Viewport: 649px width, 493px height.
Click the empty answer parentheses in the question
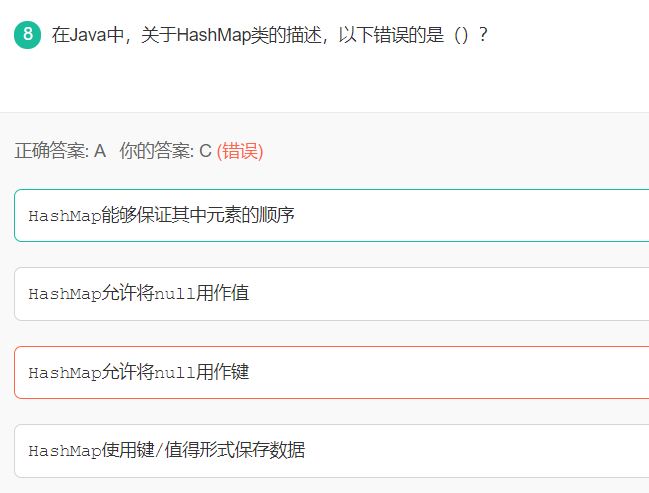(x=461, y=35)
